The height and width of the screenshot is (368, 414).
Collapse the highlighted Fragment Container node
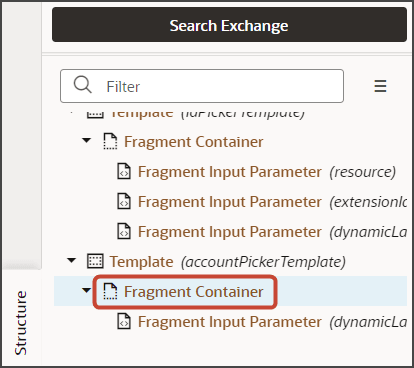click(86, 290)
